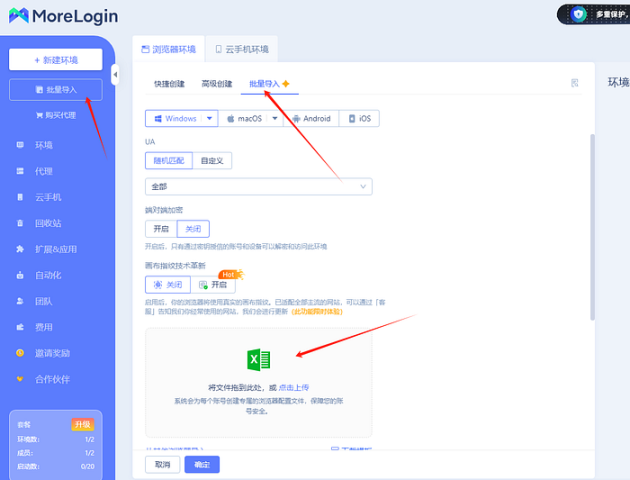This screenshot has width=630, height=480.
Task: Select 自定义 UA option
Action: 212,160
